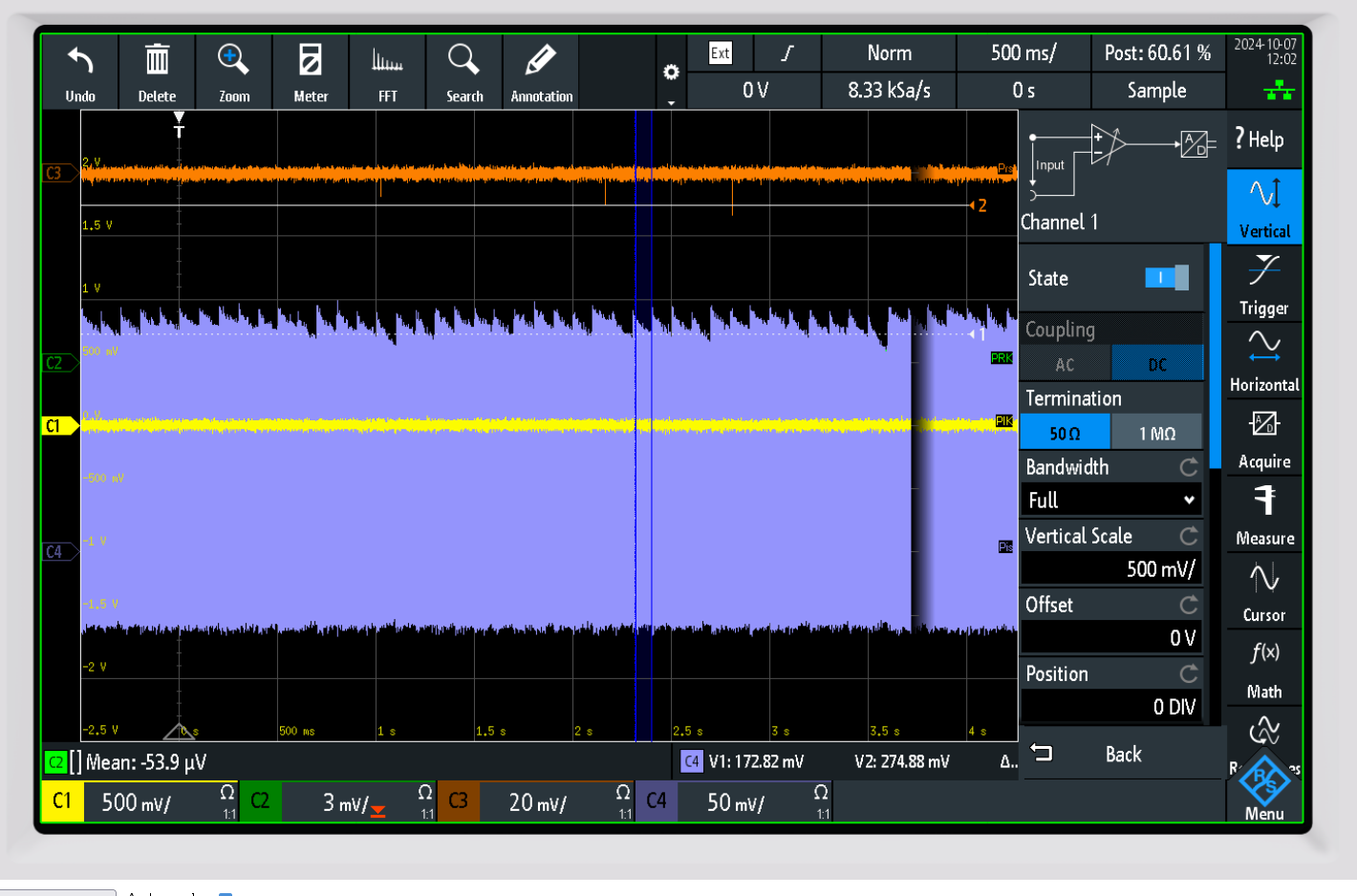Switch to the Trigger menu tab
This screenshot has height=896, width=1357.
pyautogui.click(x=1263, y=284)
